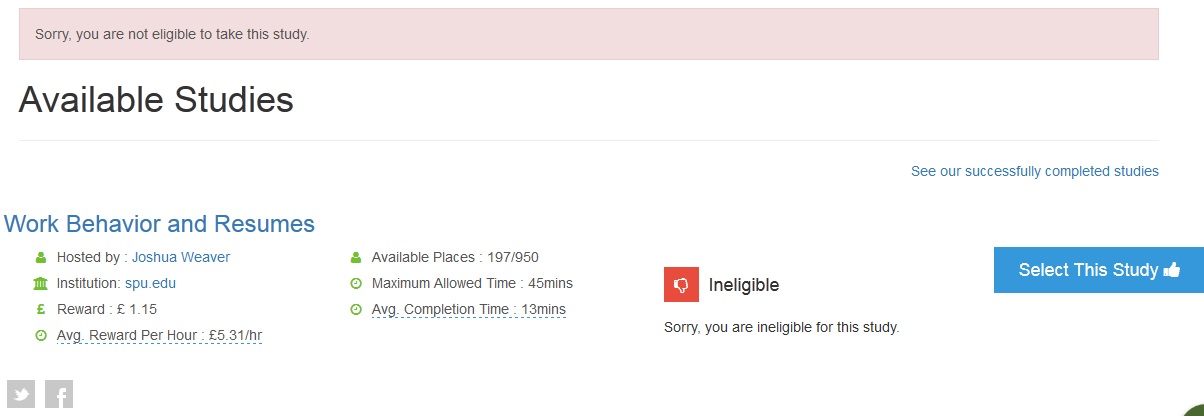Click the Twitter share icon
Image resolution: width=1204 pixels, height=416 pixels.
point(21,395)
